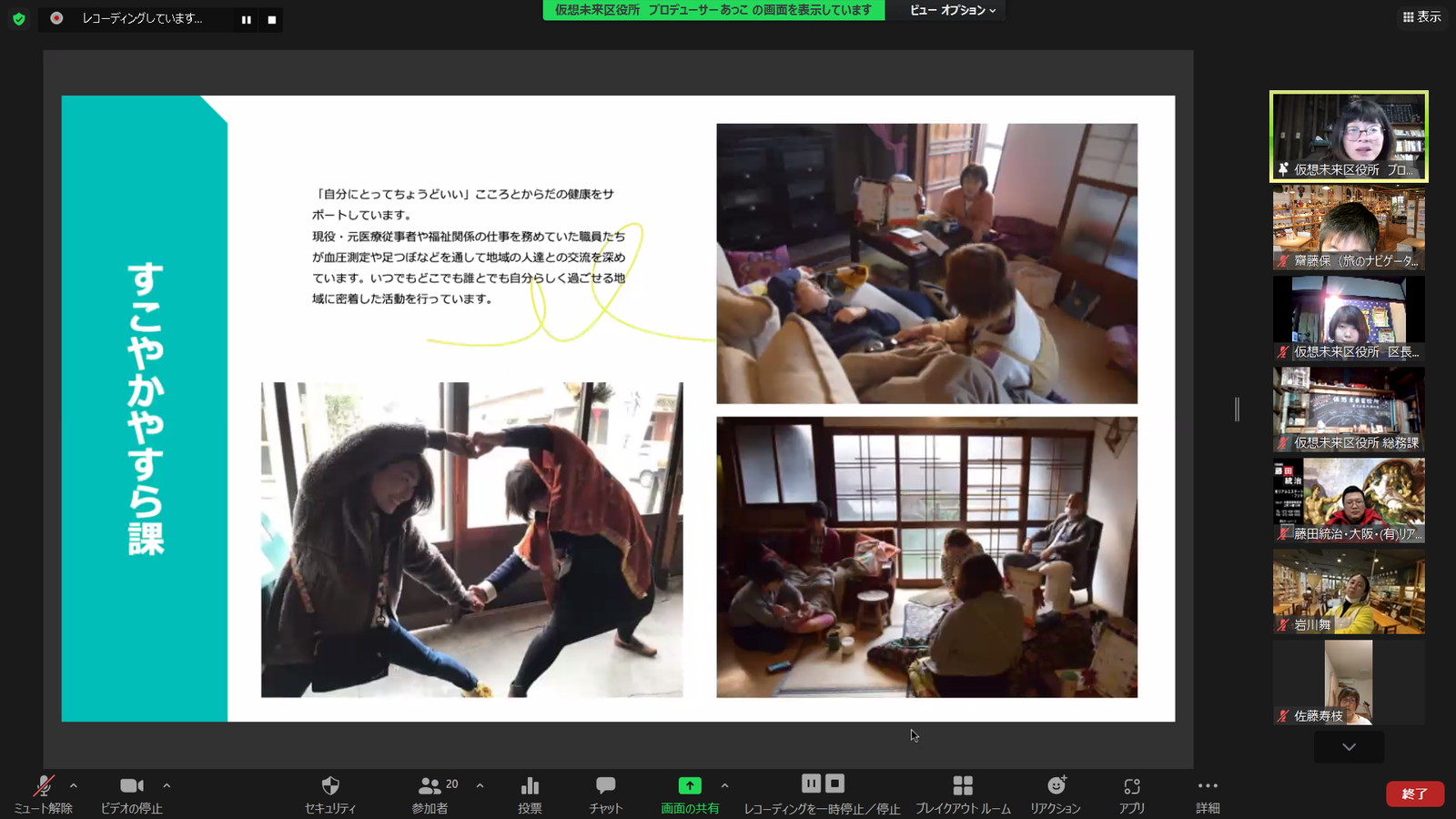Open the Reactions menu
This screenshot has width=1456, height=819.
(1056, 786)
